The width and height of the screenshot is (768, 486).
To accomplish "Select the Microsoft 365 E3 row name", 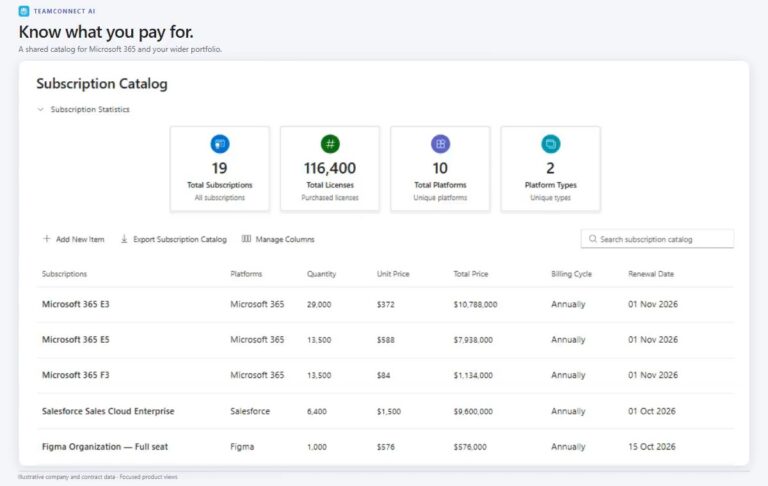I will (75, 304).
